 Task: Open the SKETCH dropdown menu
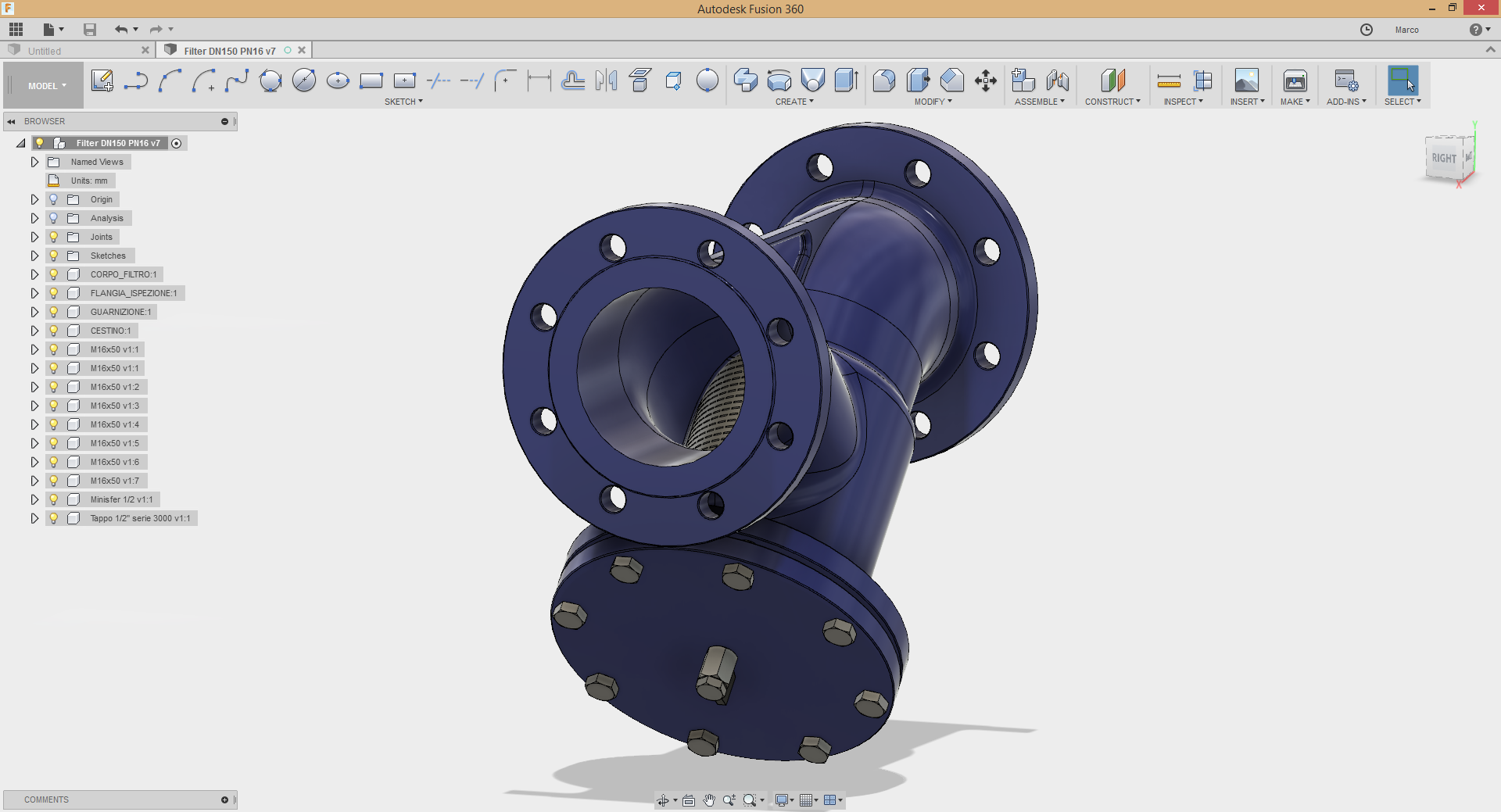[x=403, y=102]
